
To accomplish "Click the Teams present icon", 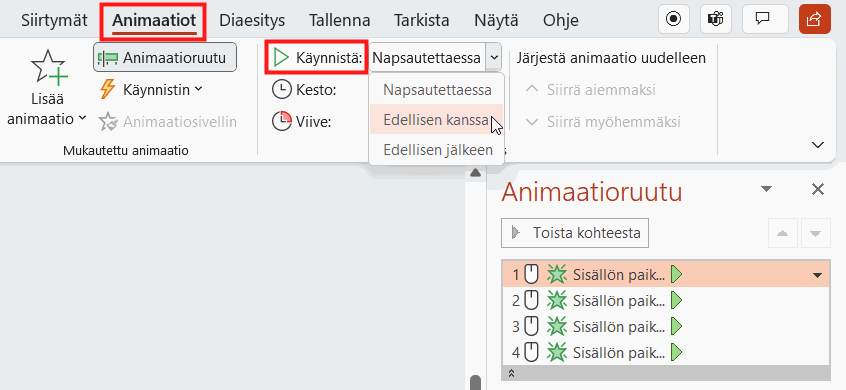I will click(715, 19).
